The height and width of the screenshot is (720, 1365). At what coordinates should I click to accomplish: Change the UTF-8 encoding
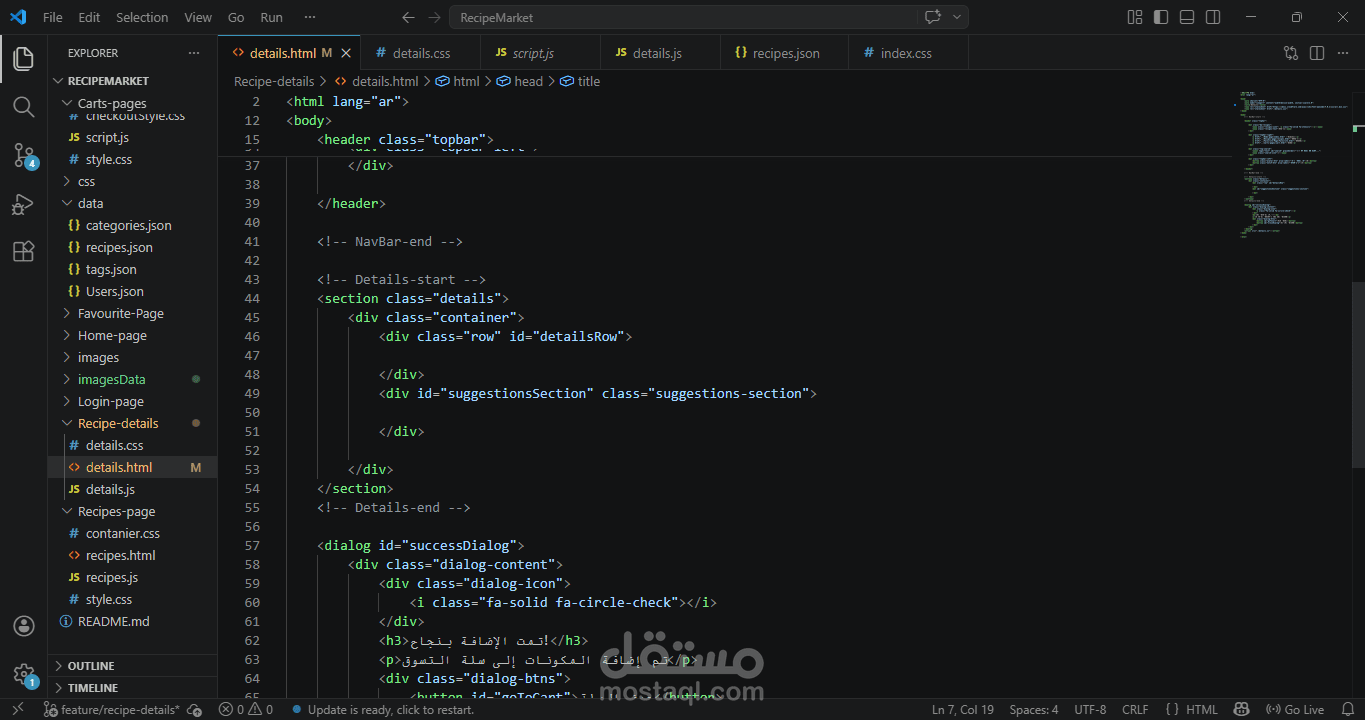click(1090, 709)
